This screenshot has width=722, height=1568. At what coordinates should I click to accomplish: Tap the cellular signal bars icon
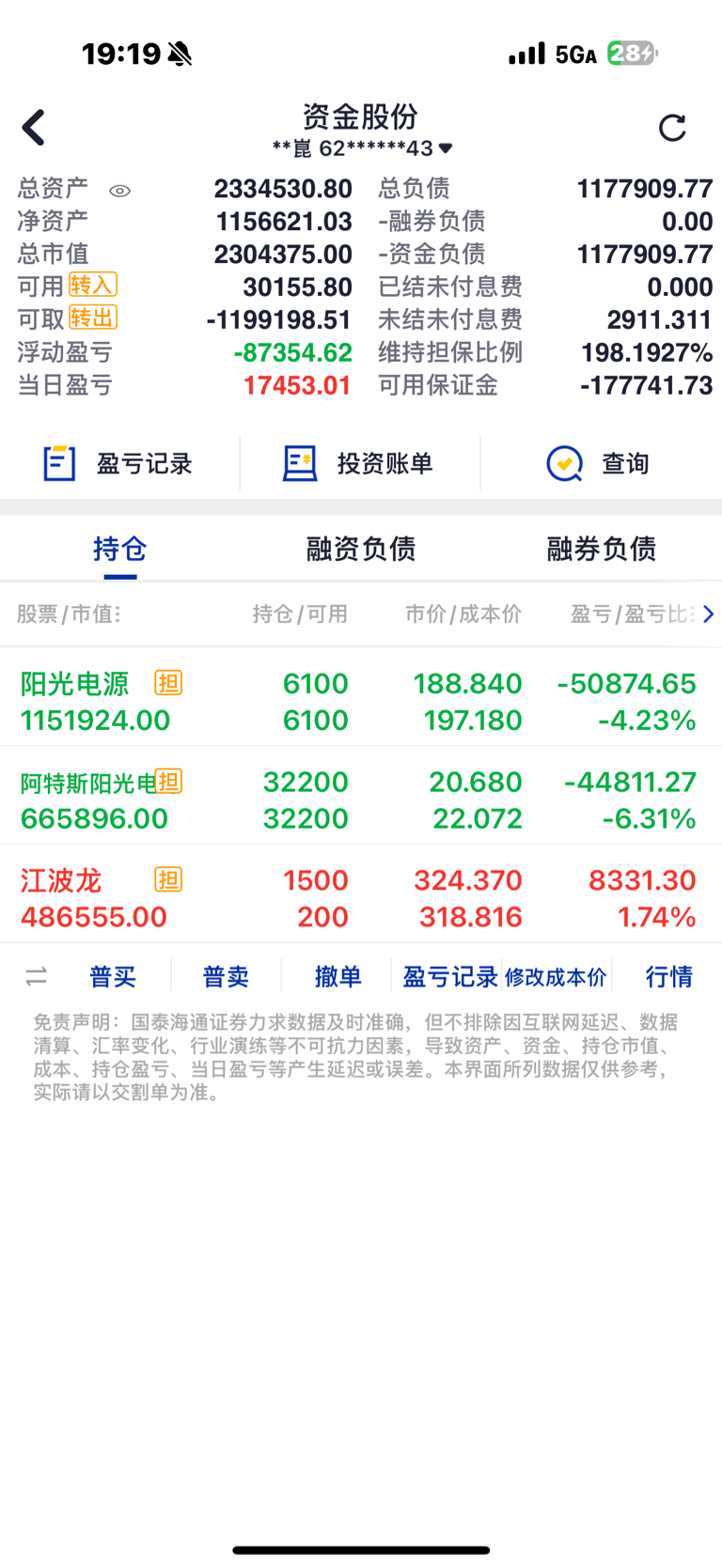click(526, 54)
